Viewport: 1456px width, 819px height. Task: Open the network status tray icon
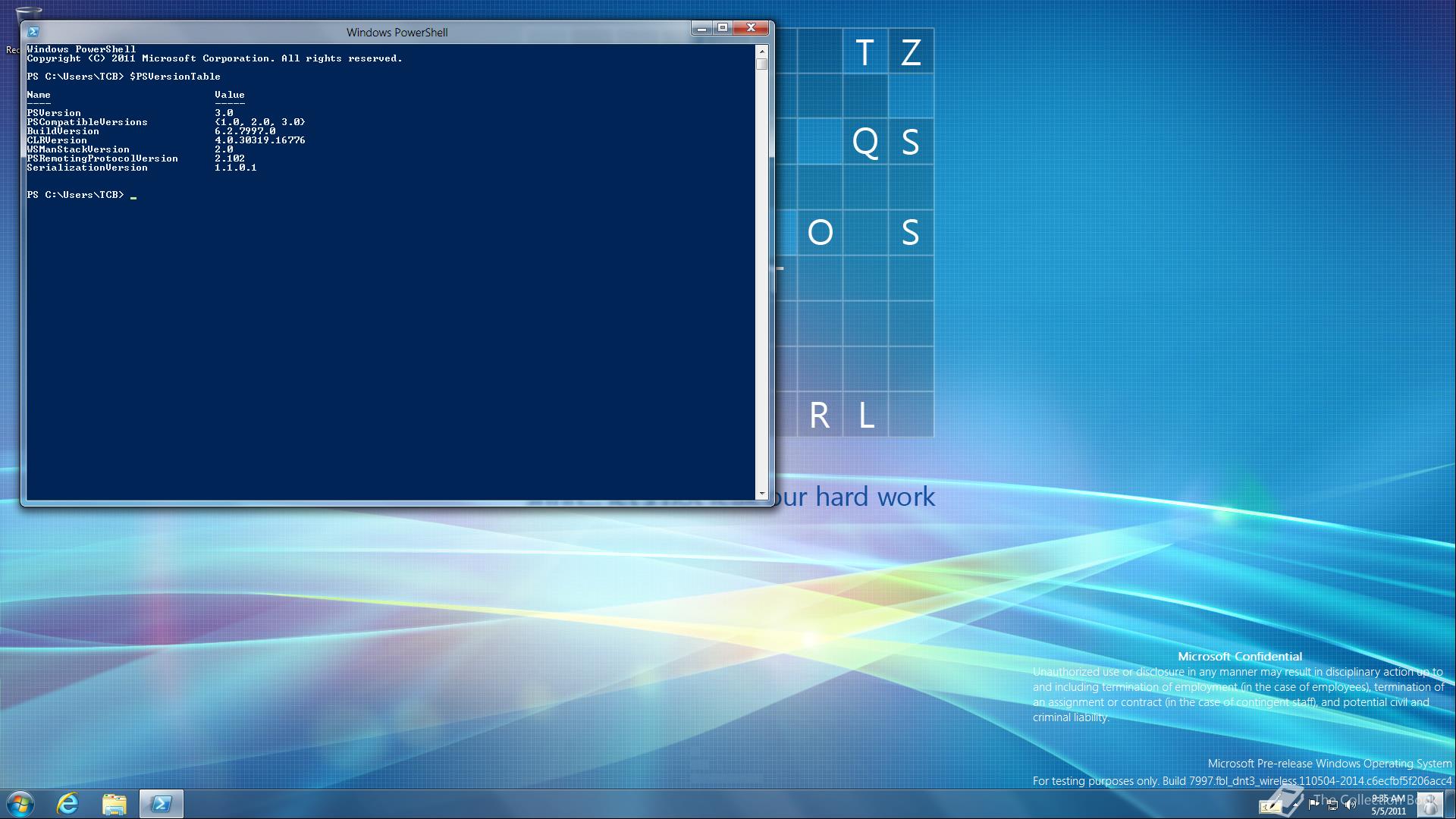coord(1332,805)
